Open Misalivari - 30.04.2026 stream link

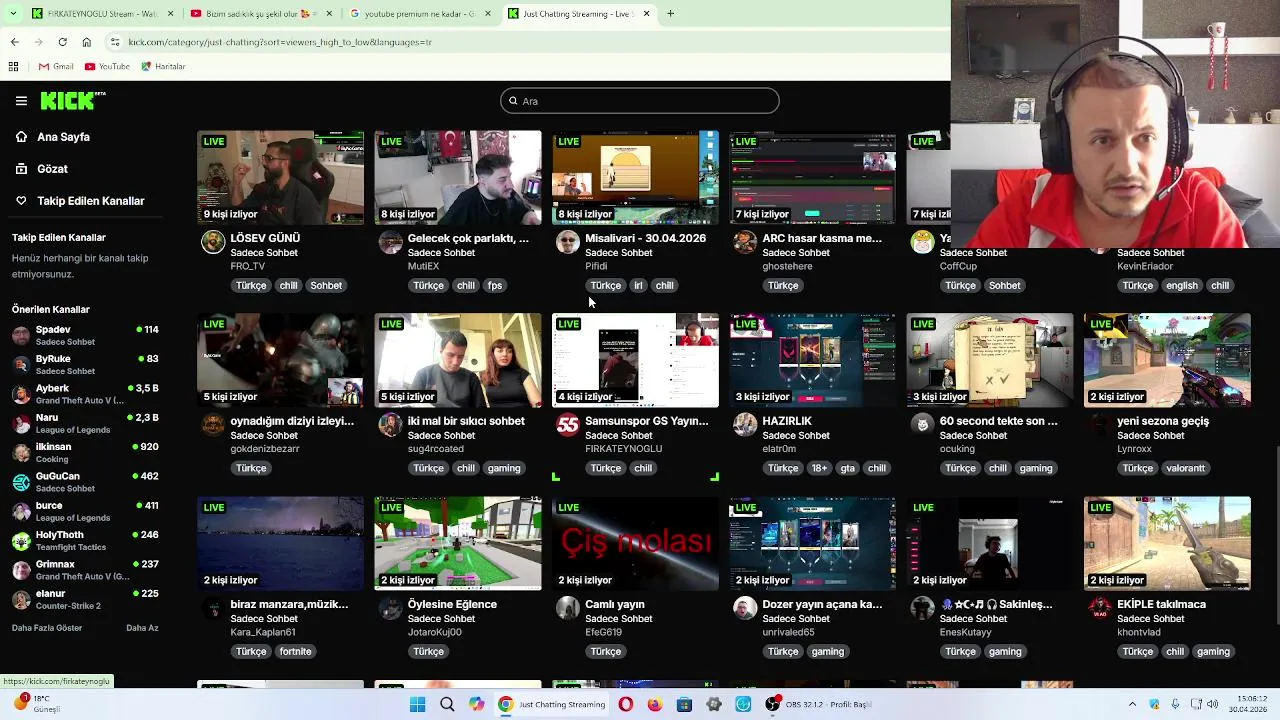coord(645,239)
